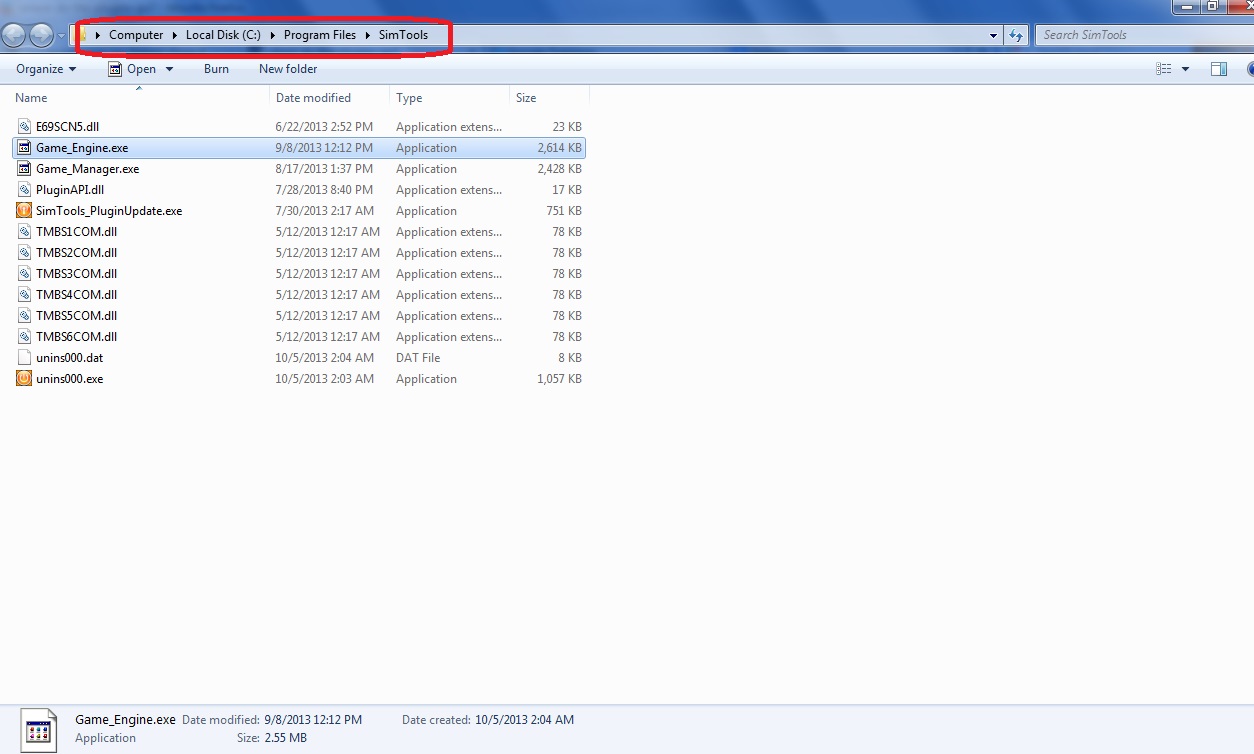Show the preview pane
Screen dimensions: 1254x754
point(1219,69)
